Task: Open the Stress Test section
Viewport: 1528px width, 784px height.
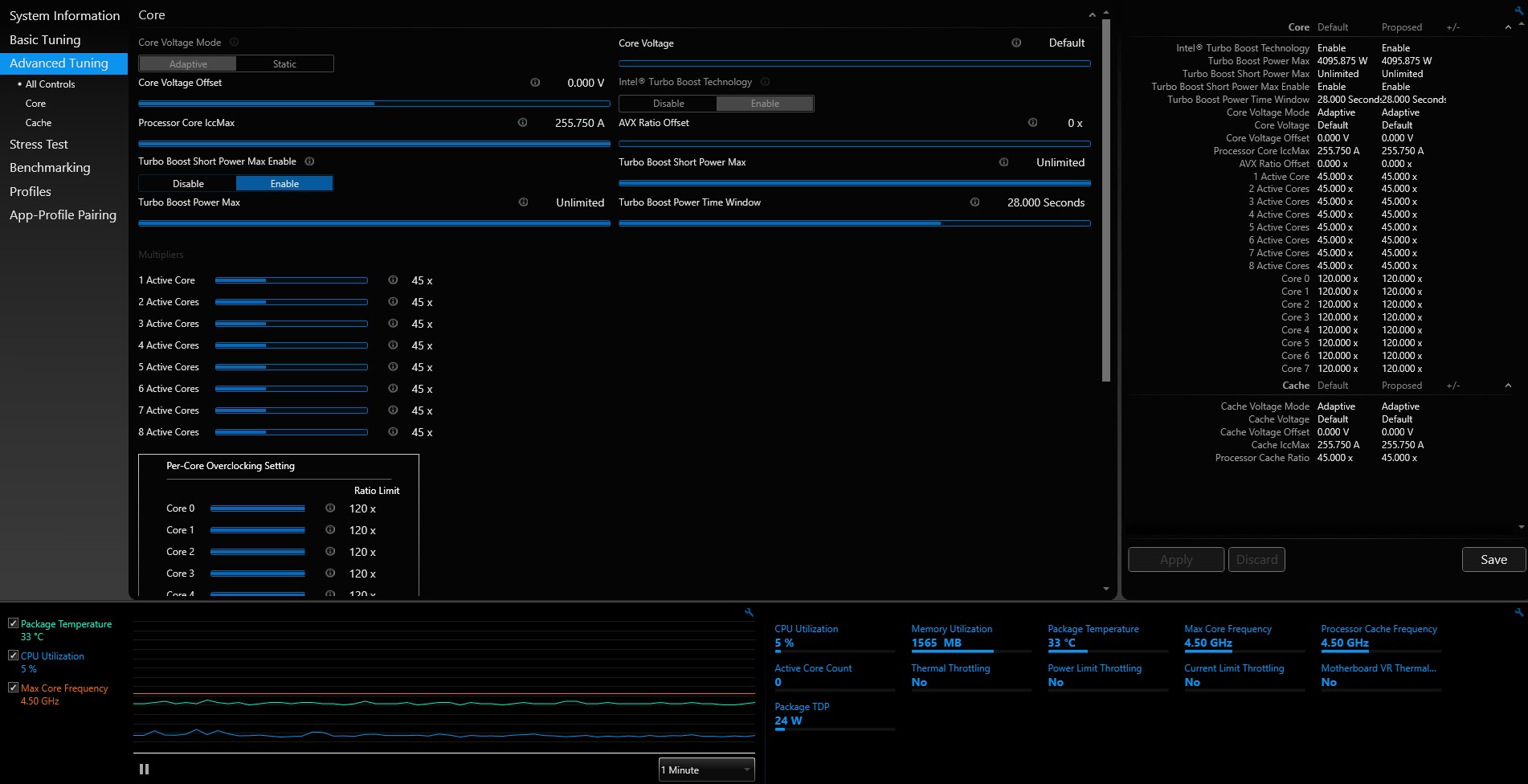Action: pyautogui.click(x=39, y=145)
